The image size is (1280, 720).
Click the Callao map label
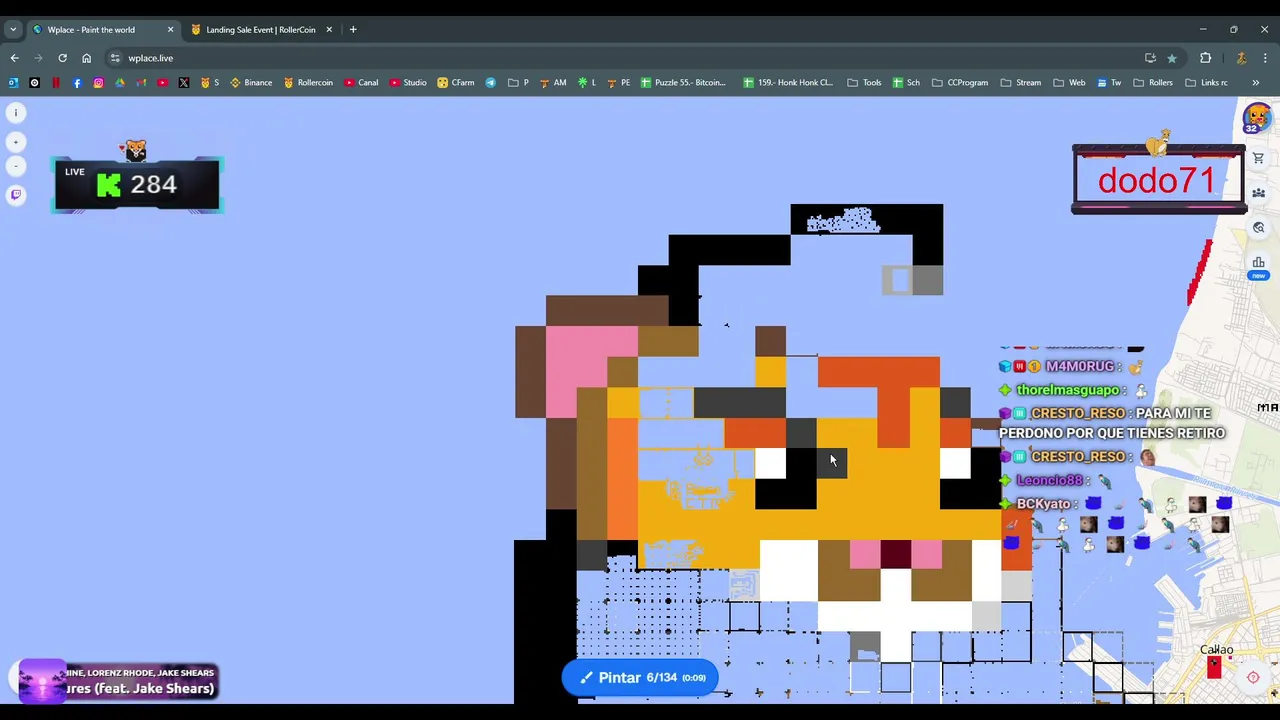pyautogui.click(x=1217, y=650)
